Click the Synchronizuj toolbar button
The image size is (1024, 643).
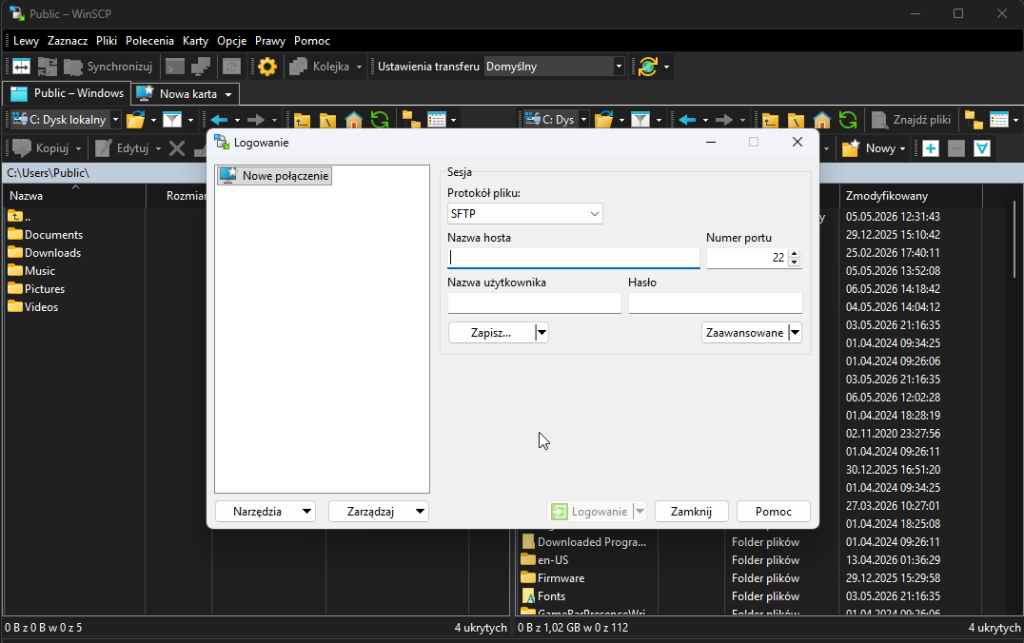(108, 67)
